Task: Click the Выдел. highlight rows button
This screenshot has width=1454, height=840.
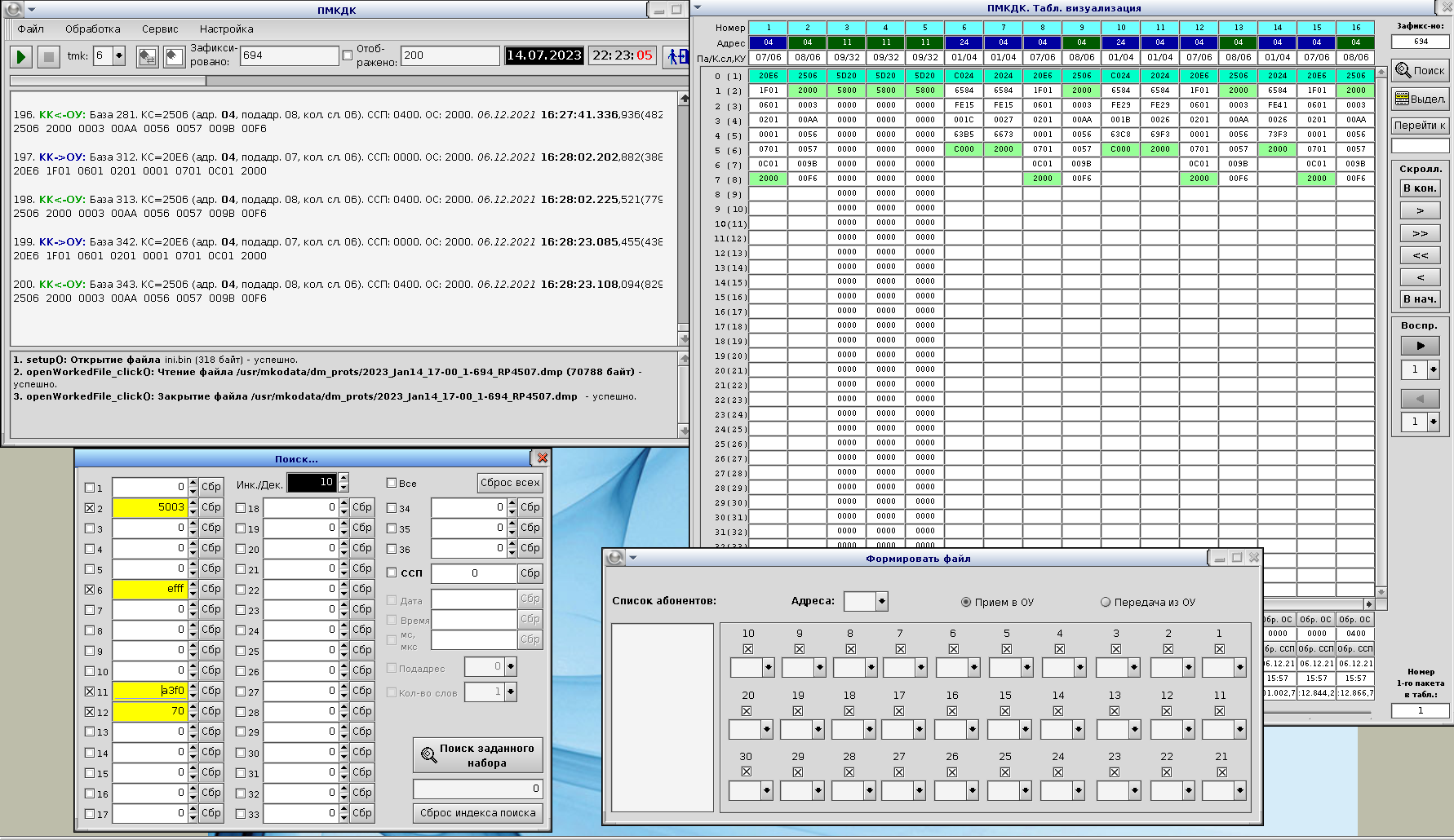Action: tap(1420, 99)
